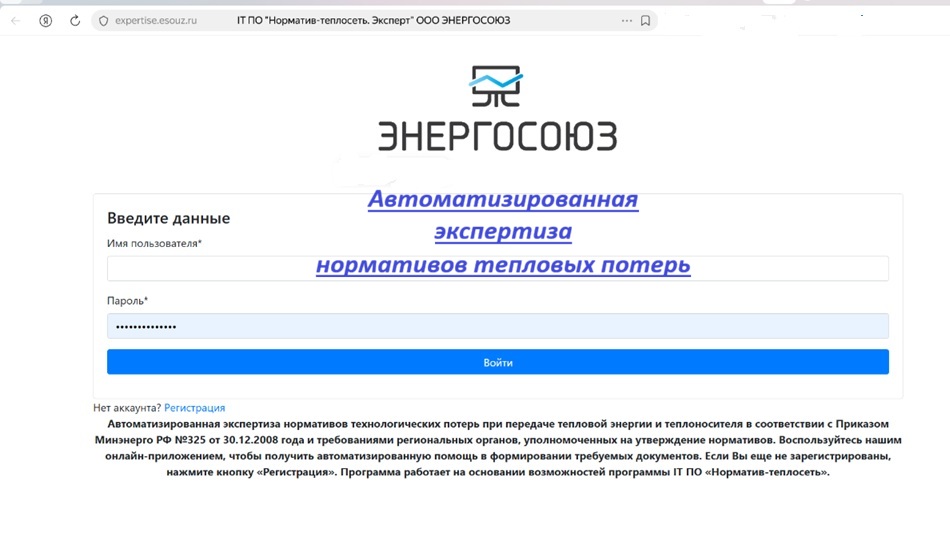Click the page title in address bar
Image resolution: width=950 pixels, height=547 pixels.
coord(373,21)
